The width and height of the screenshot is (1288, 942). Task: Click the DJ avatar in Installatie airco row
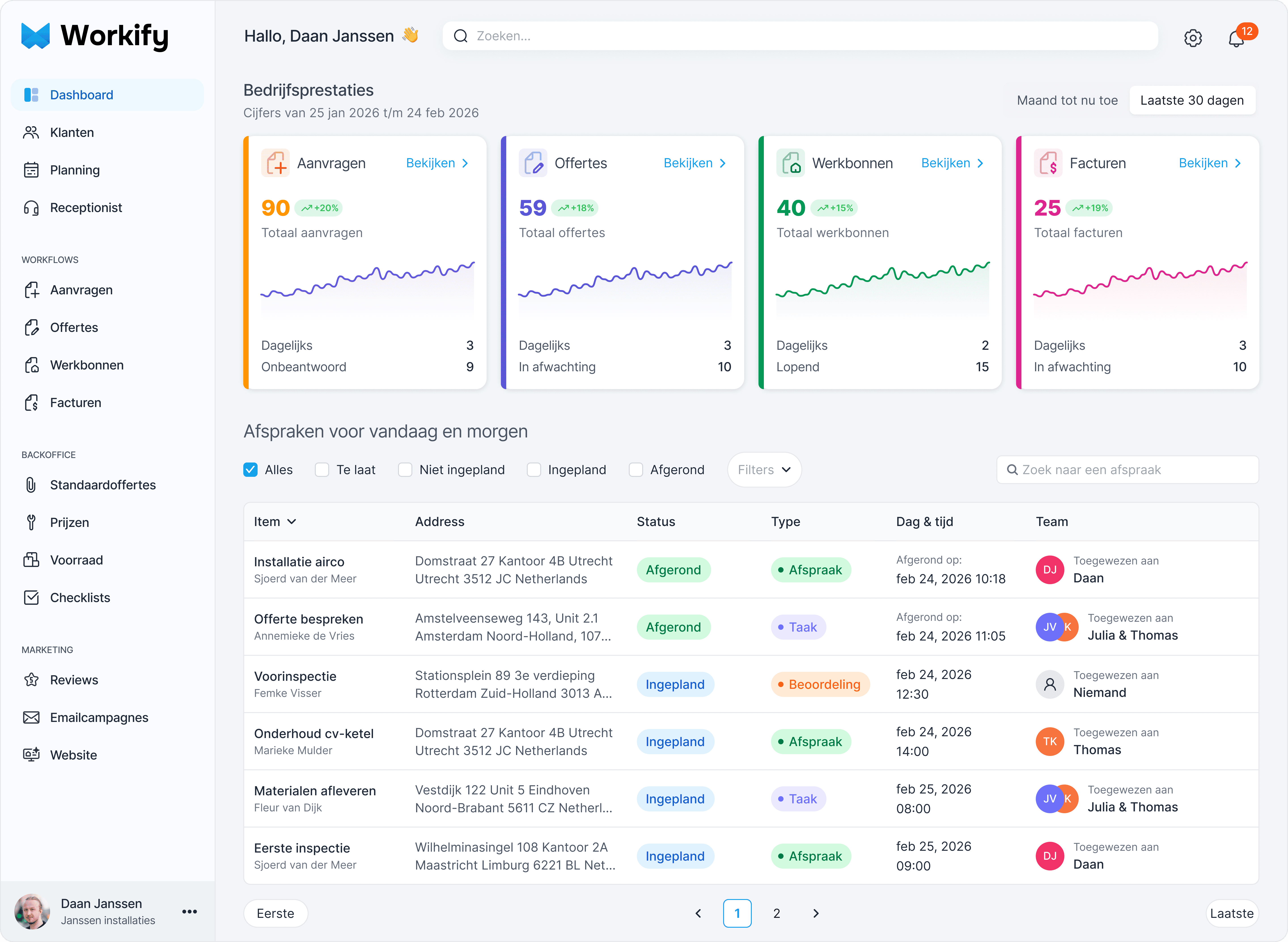[1050, 570]
